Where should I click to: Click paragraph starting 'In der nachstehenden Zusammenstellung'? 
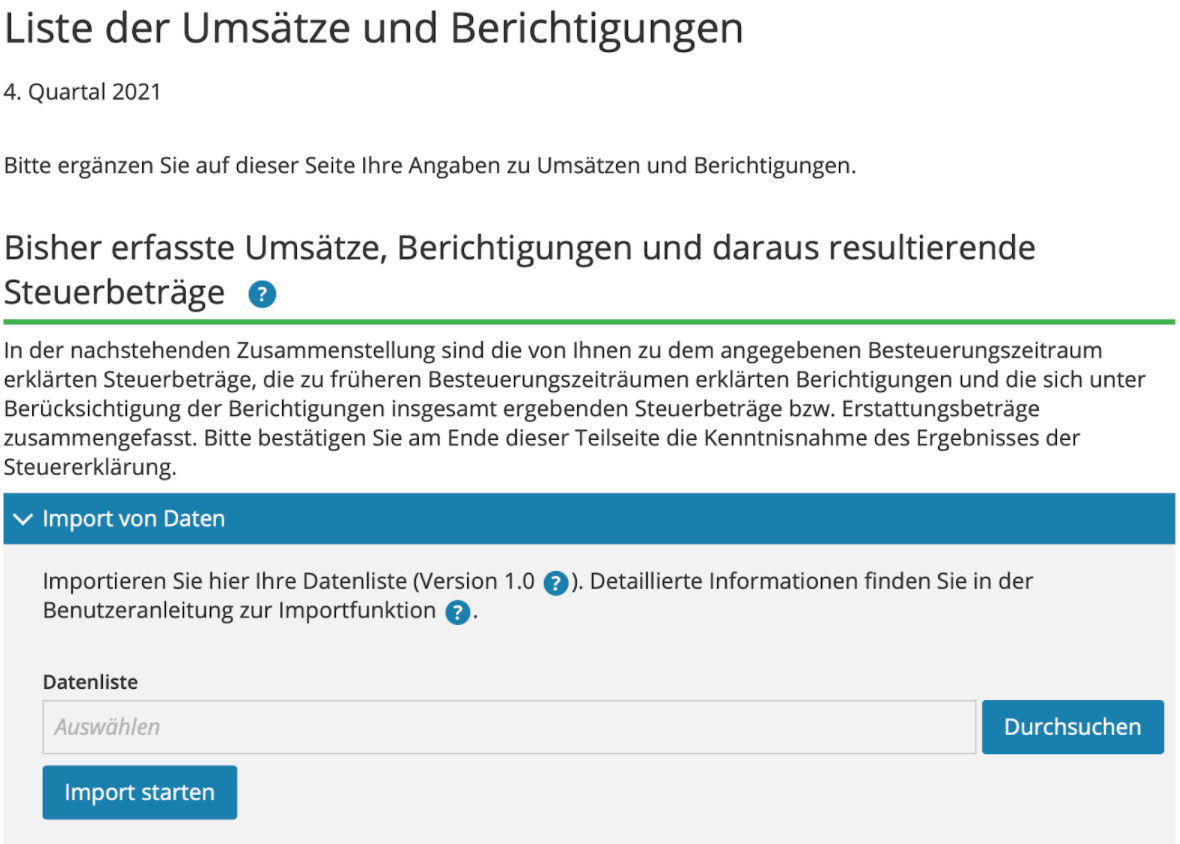click(x=575, y=408)
